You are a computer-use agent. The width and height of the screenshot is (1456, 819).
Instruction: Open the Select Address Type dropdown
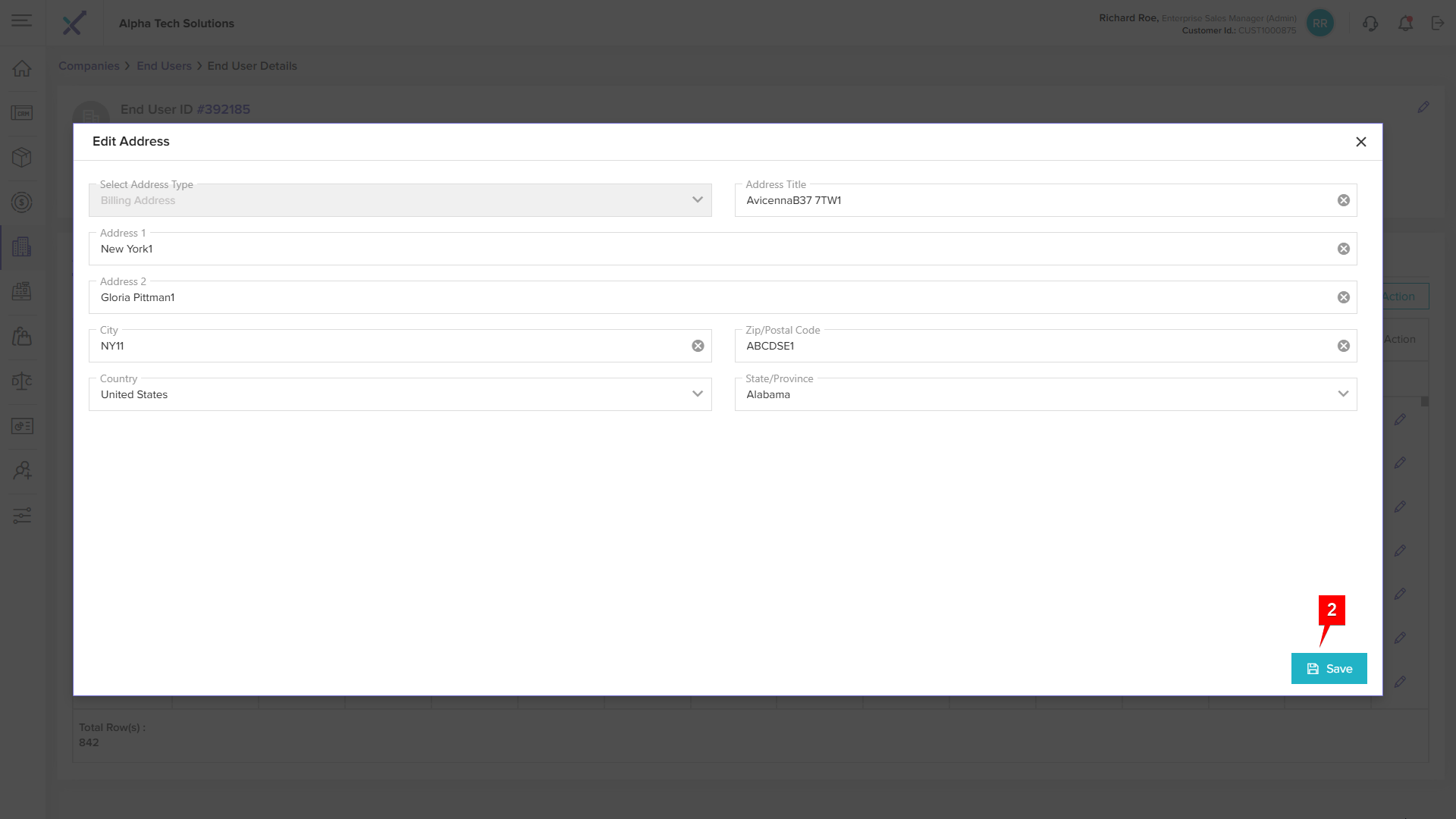pos(400,200)
